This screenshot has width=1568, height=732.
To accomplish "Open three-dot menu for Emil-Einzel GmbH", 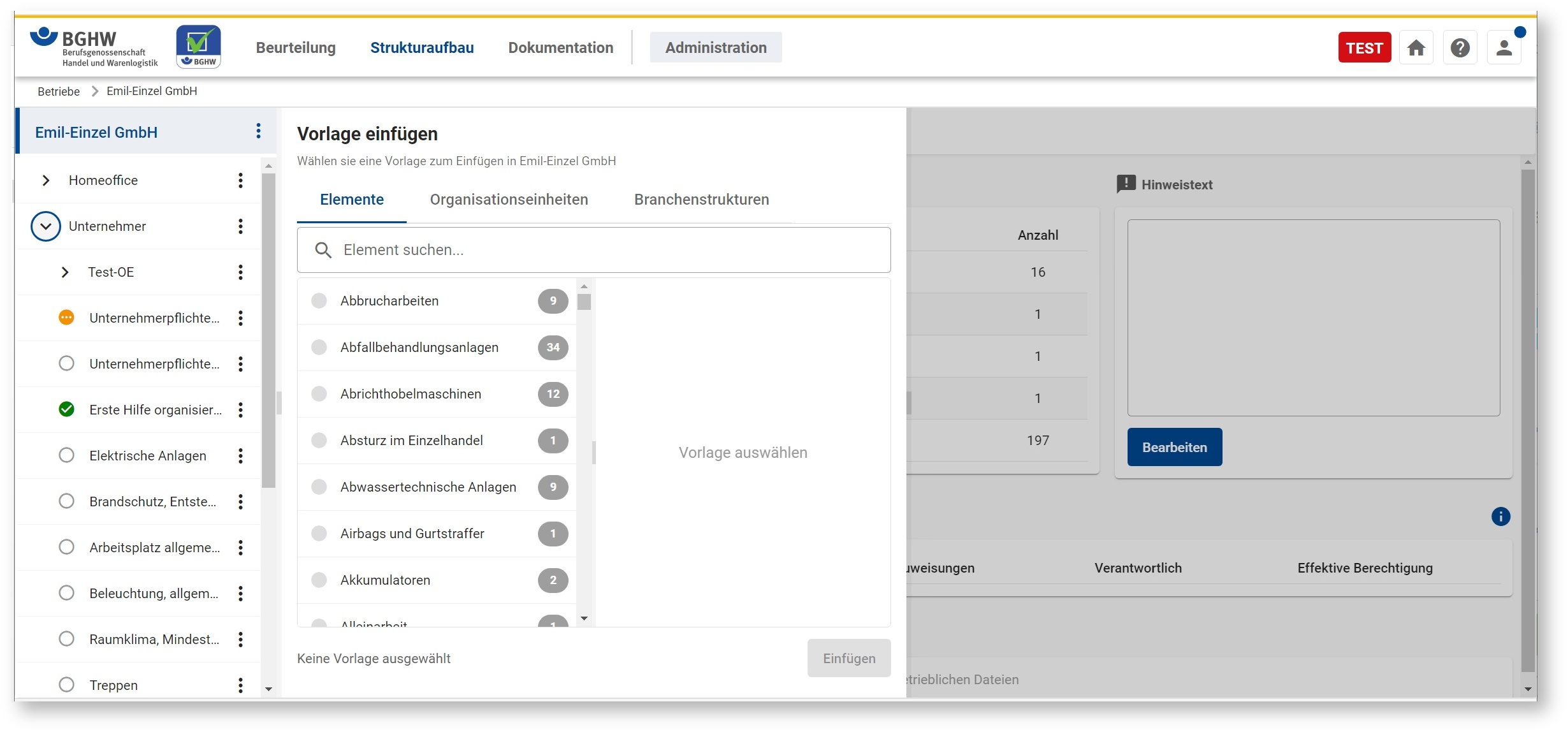I will [258, 131].
